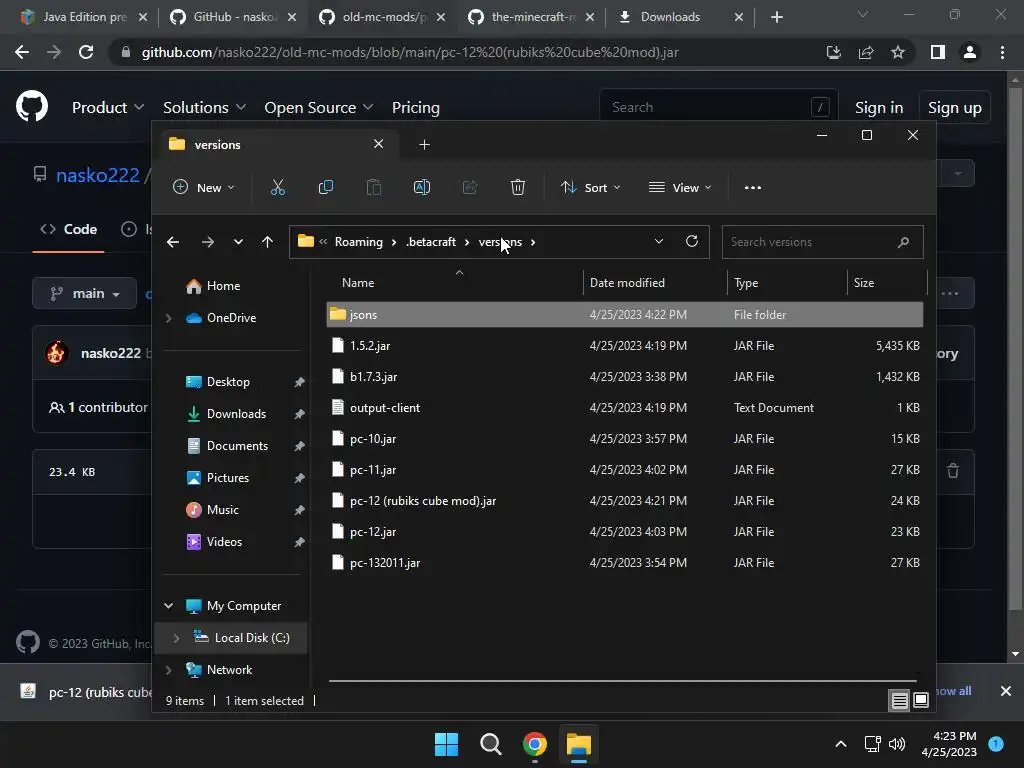Open Open Source menu on GitHub
Viewport: 1024px width, 768px height.
point(319,108)
